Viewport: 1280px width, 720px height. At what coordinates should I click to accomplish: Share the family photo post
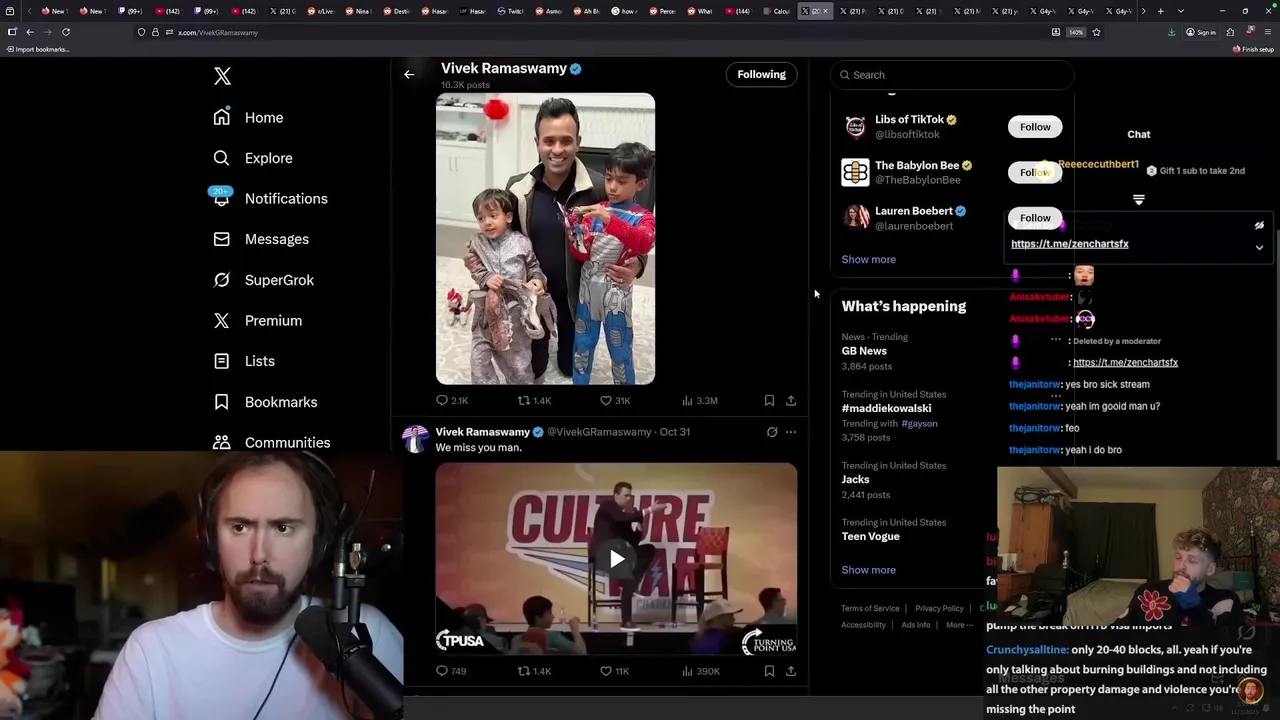(x=790, y=400)
